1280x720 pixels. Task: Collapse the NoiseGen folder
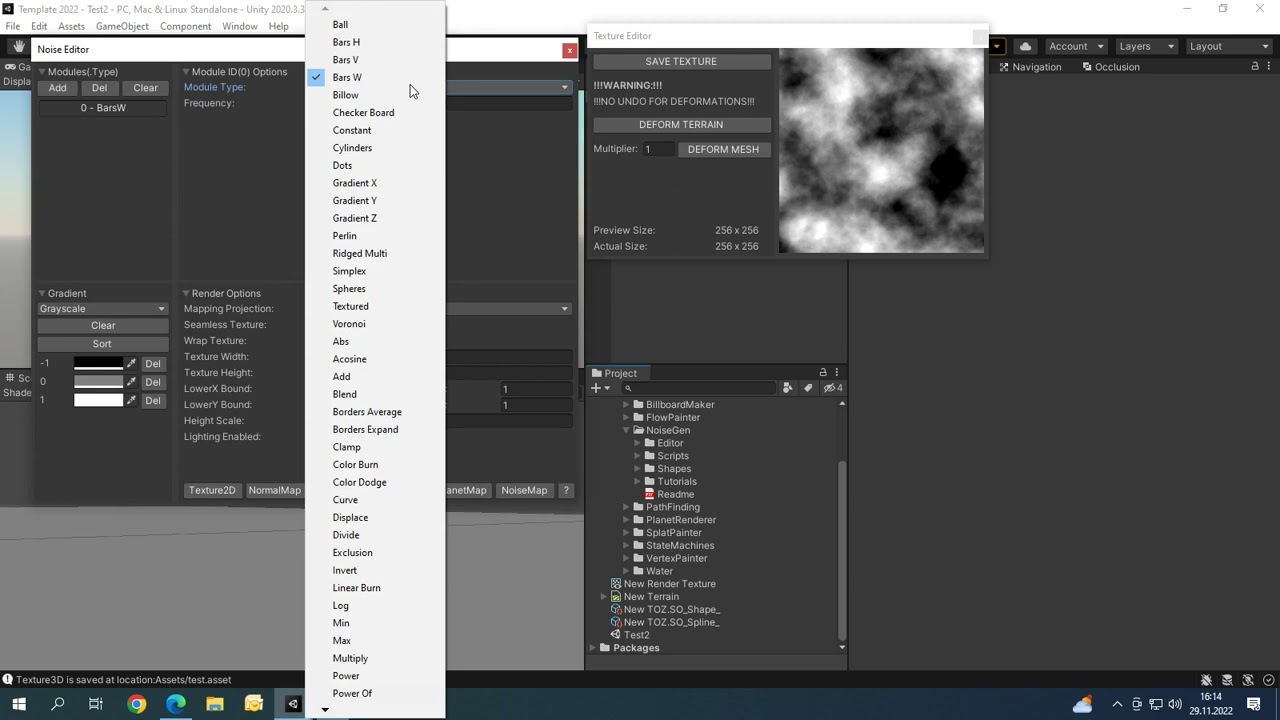[x=626, y=430]
